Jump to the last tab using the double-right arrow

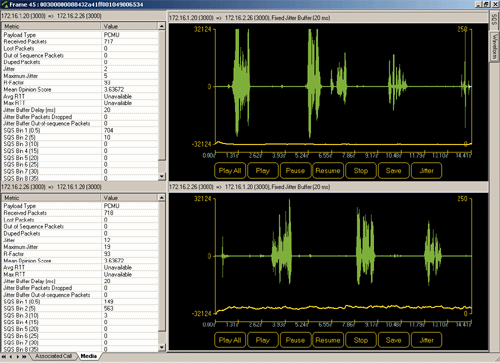pyautogui.click(x=24, y=357)
